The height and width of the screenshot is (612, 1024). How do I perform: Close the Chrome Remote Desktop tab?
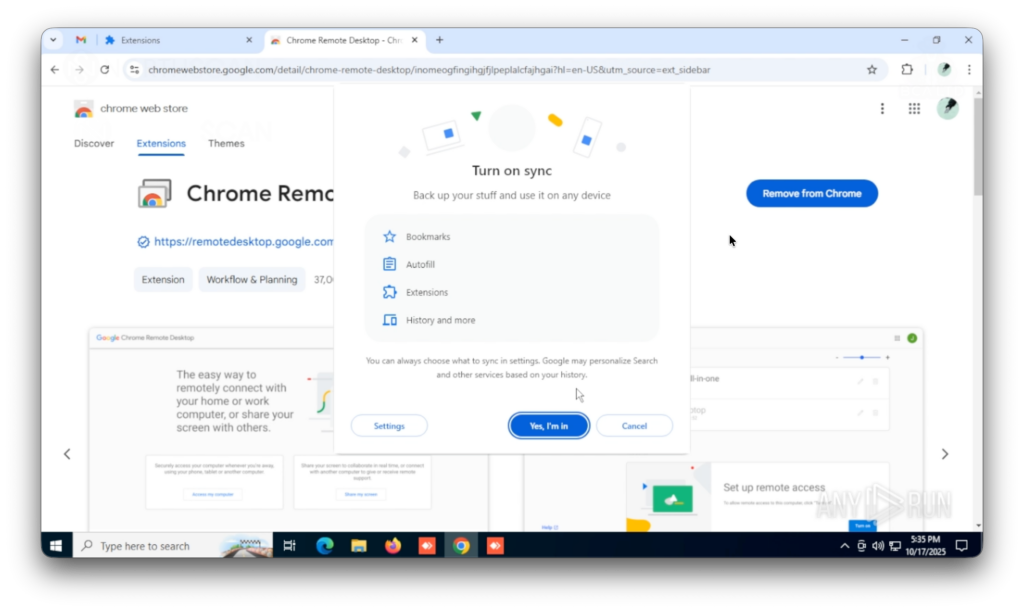click(x=415, y=40)
